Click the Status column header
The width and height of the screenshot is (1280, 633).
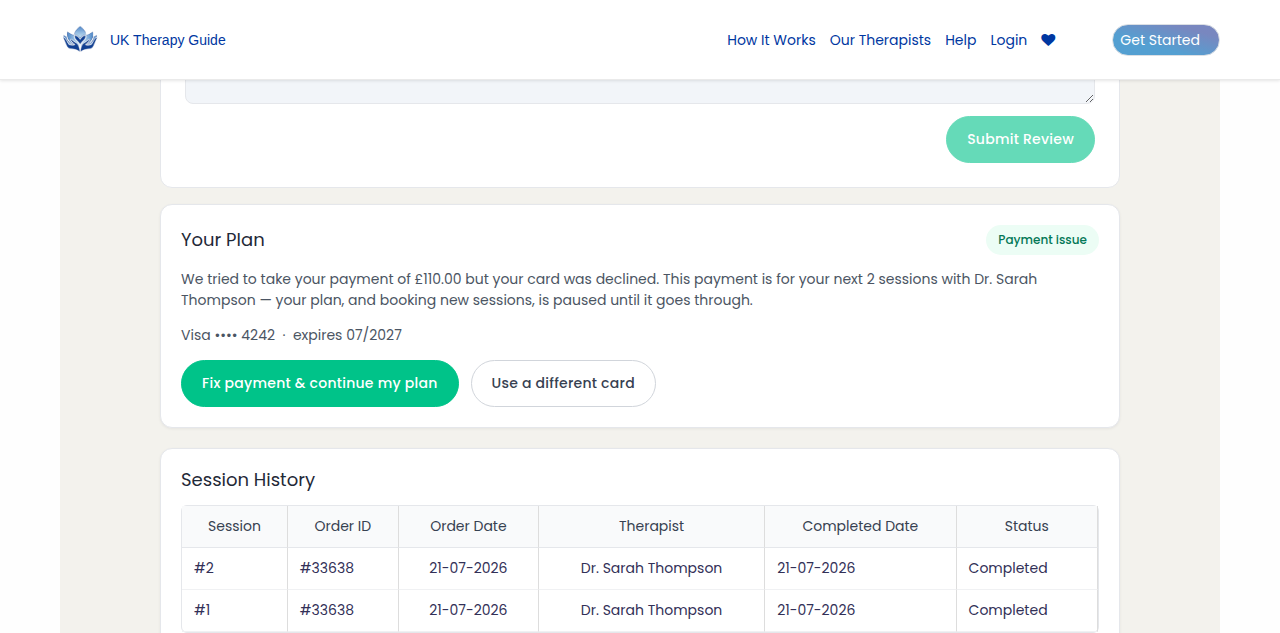click(x=1027, y=526)
